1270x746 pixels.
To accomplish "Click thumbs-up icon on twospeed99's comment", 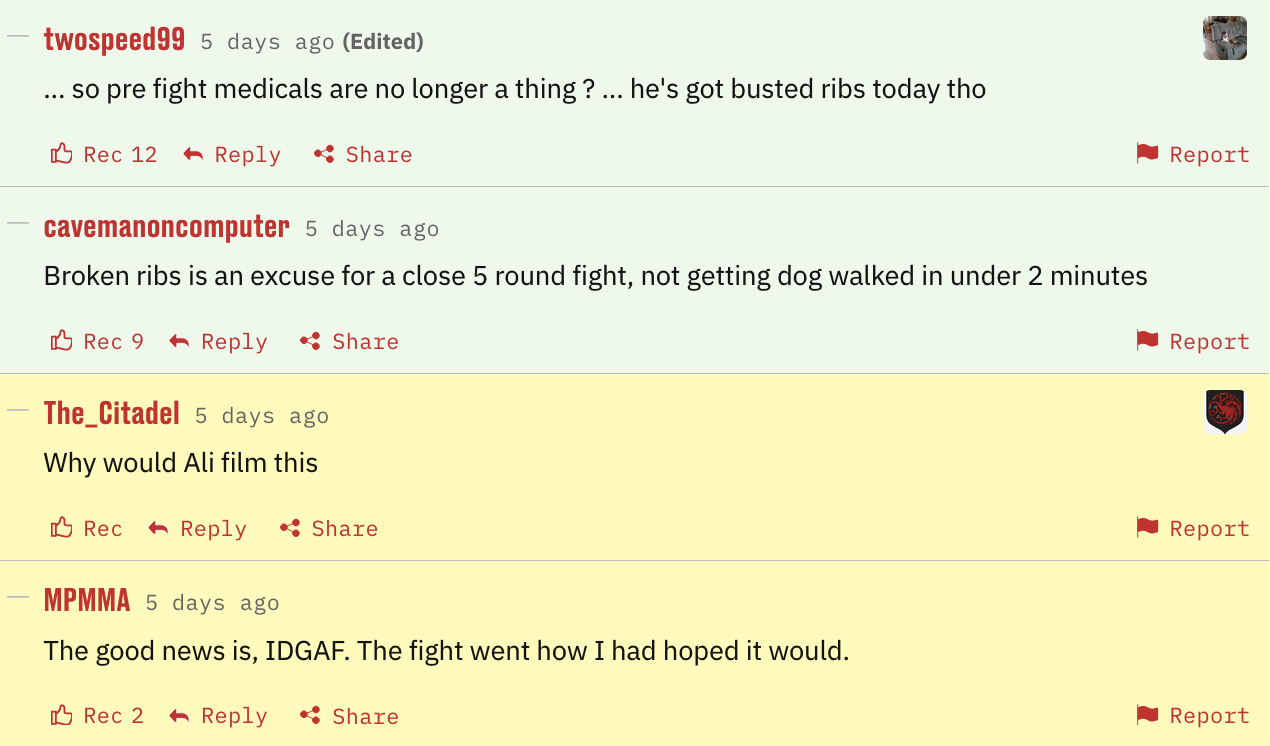I will pyautogui.click(x=62, y=154).
